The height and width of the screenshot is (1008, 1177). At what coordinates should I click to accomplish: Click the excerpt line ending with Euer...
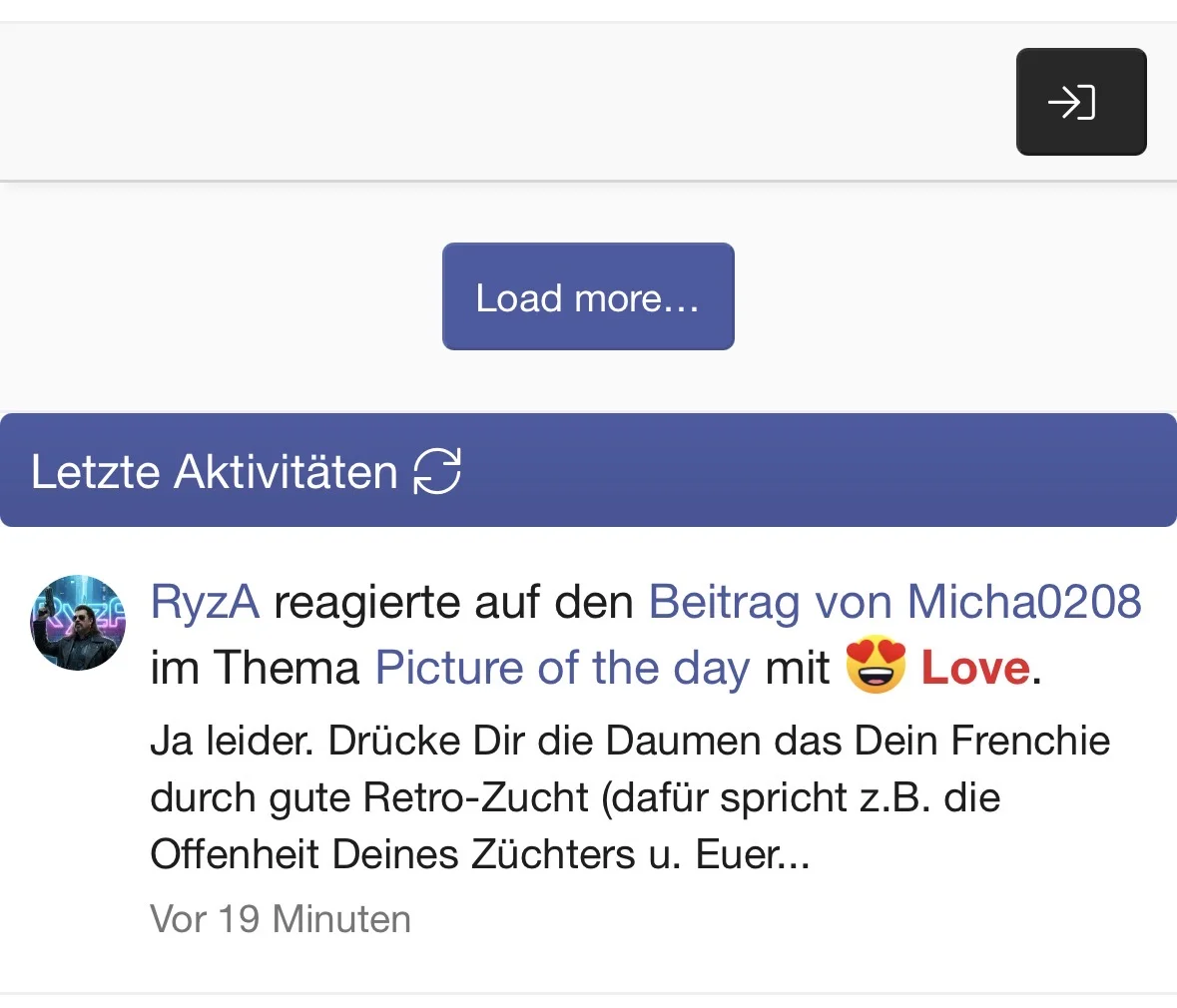[x=480, y=854]
